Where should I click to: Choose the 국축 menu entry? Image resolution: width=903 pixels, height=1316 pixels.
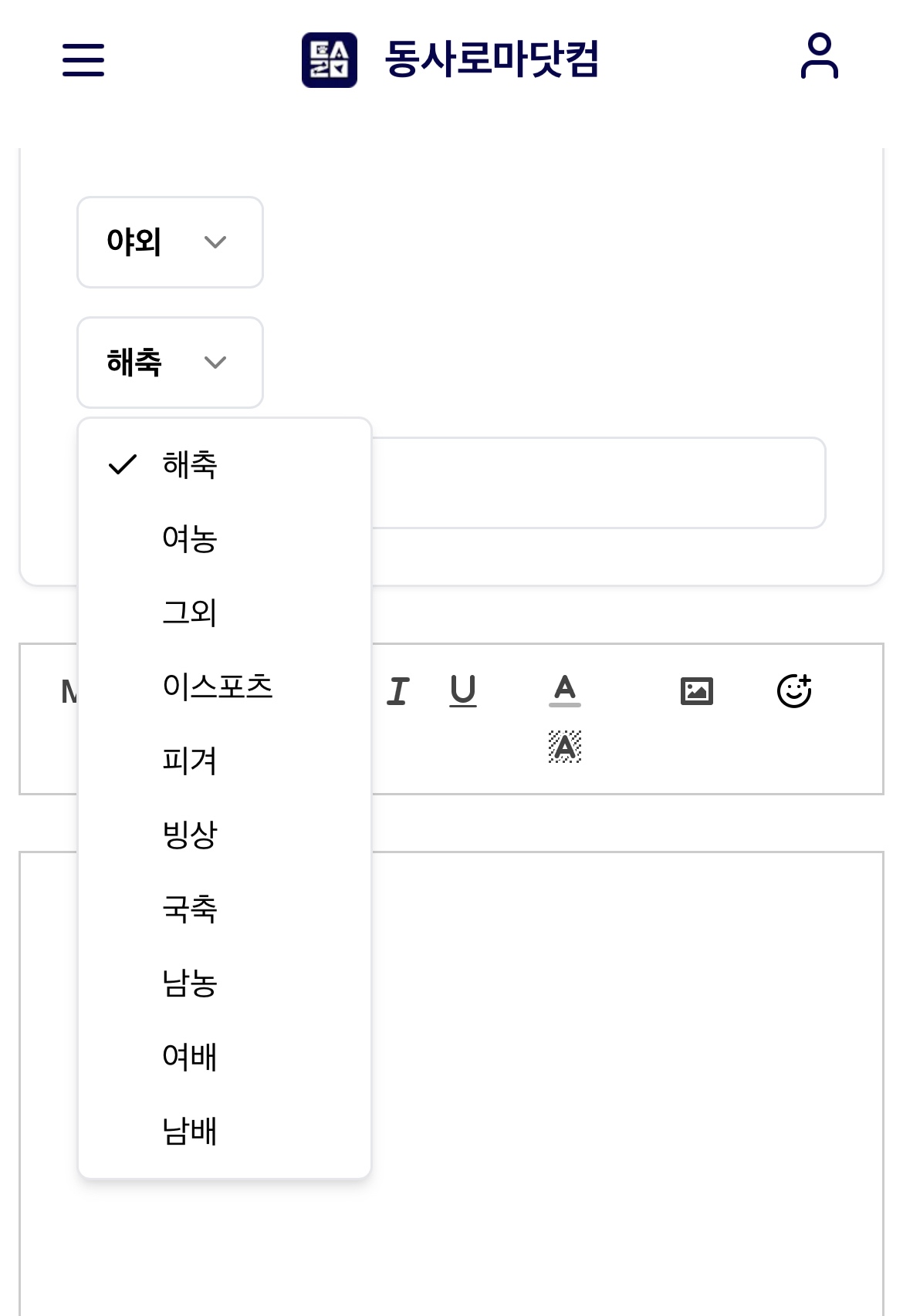pos(190,909)
